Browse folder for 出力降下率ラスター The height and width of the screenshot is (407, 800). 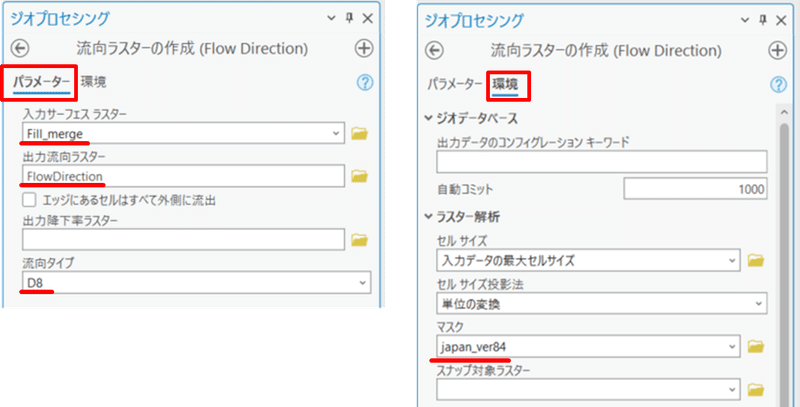(x=360, y=239)
